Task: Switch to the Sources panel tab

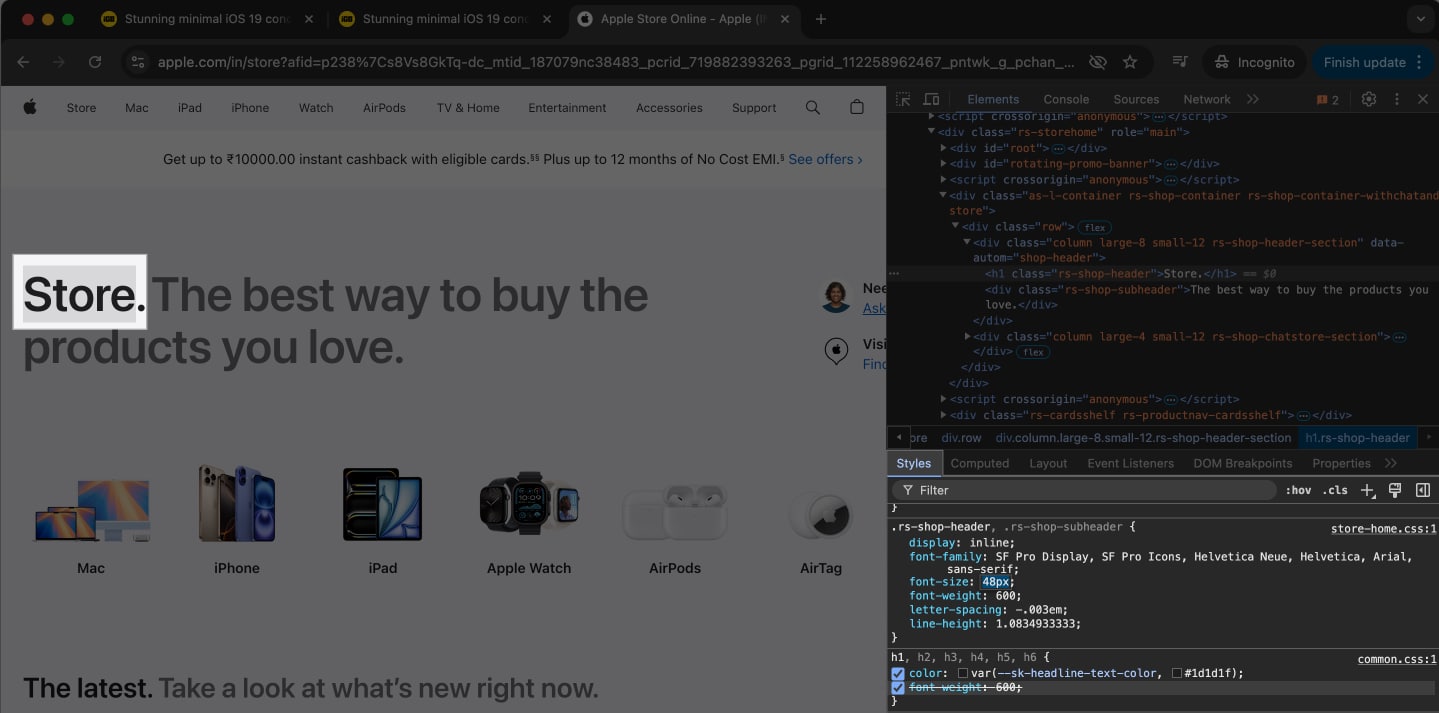Action: coord(1136,99)
